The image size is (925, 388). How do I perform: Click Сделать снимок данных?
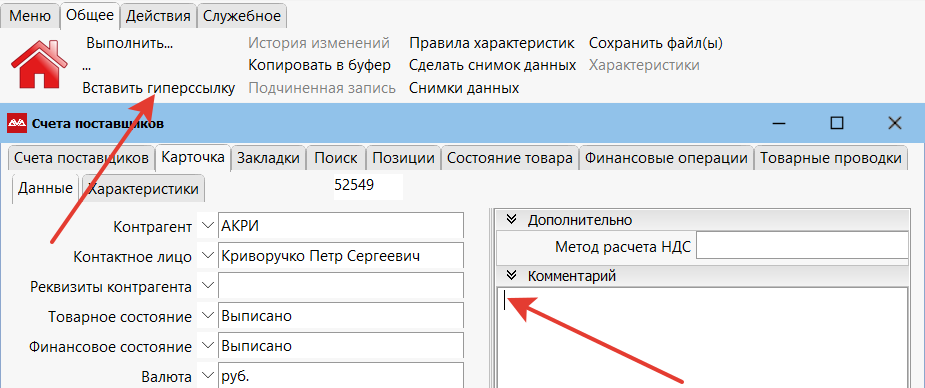[493, 65]
